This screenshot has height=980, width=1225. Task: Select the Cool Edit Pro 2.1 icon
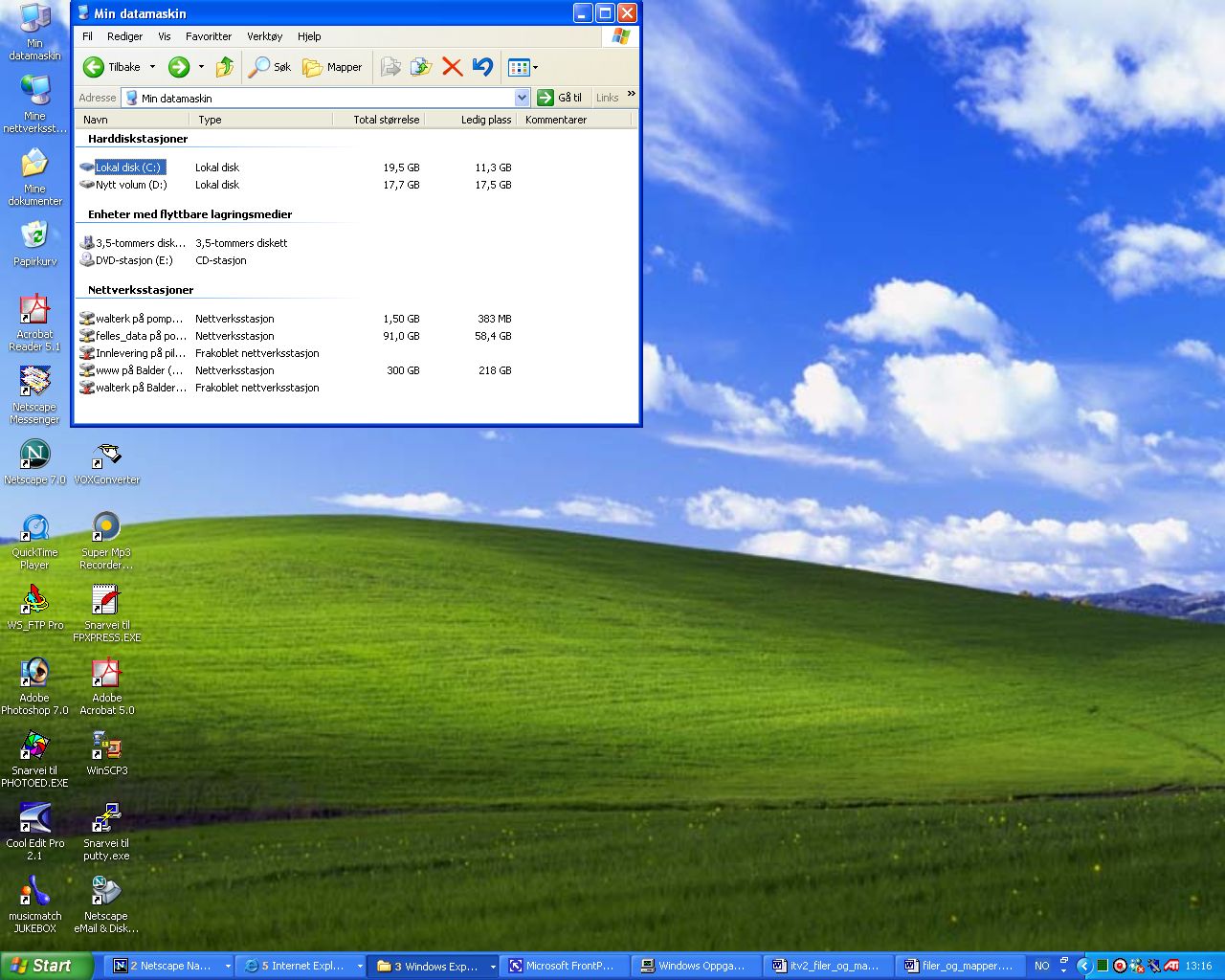[x=35, y=832]
